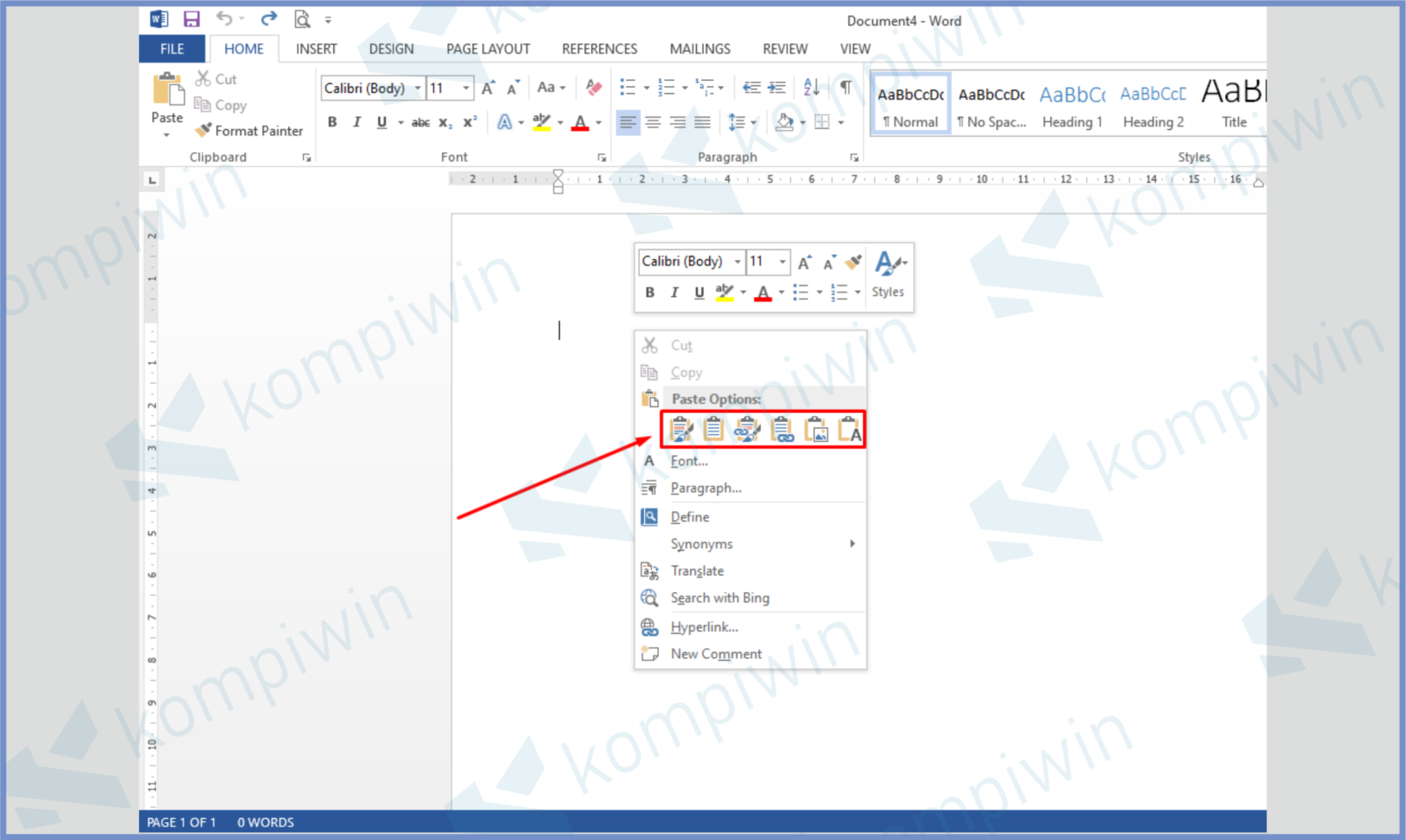1406x840 pixels.
Task: Click the Format Painter tool
Action: point(249,131)
